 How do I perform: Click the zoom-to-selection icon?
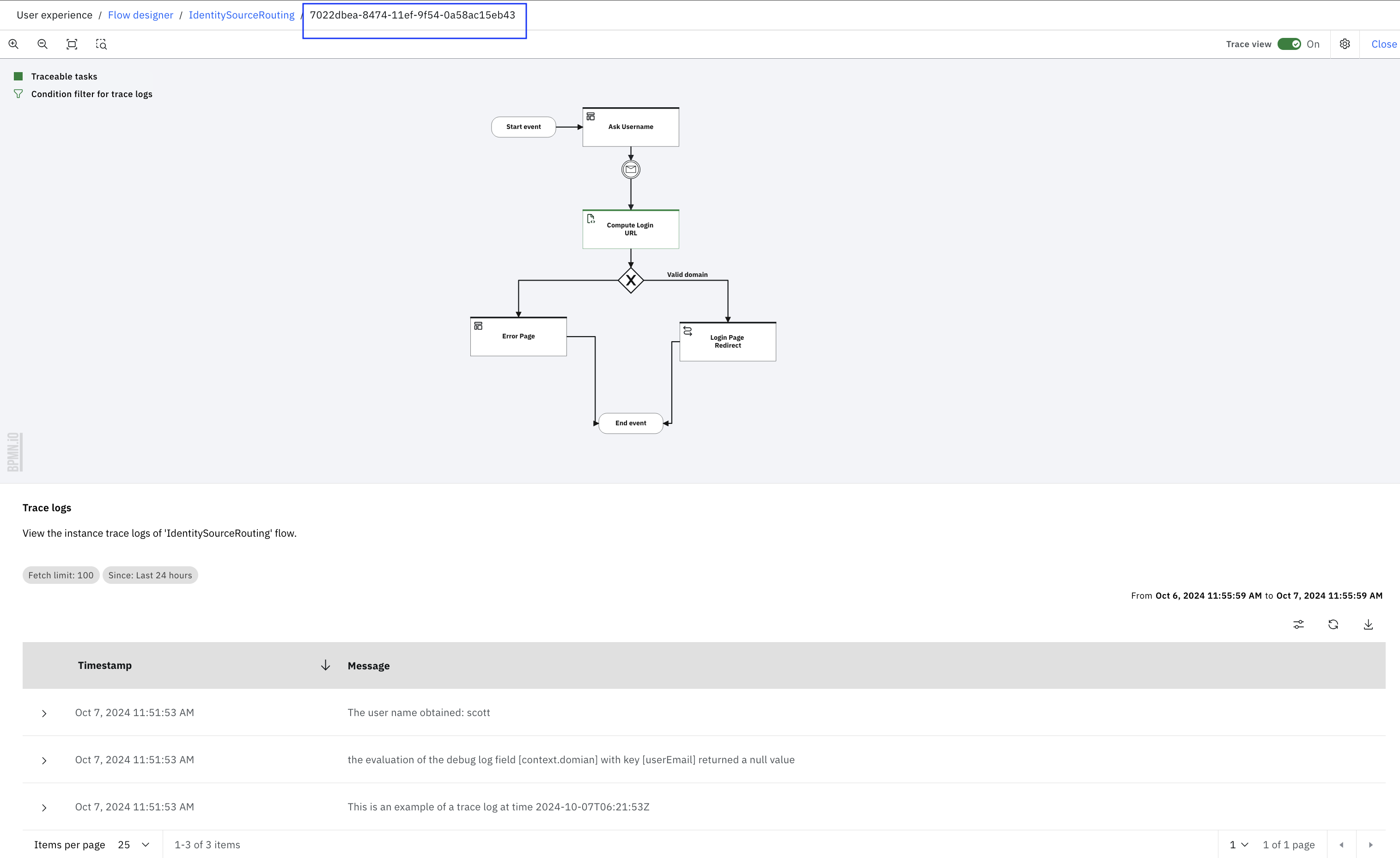(x=101, y=44)
